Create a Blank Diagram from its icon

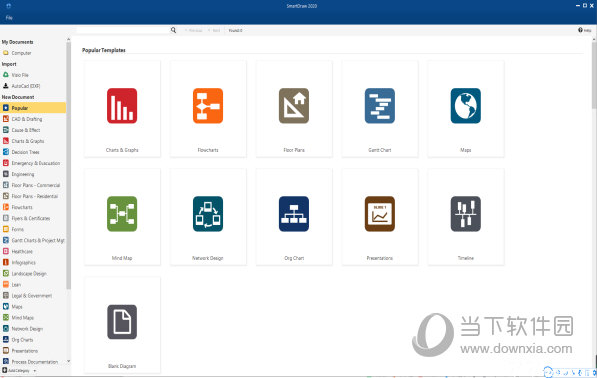[122, 322]
